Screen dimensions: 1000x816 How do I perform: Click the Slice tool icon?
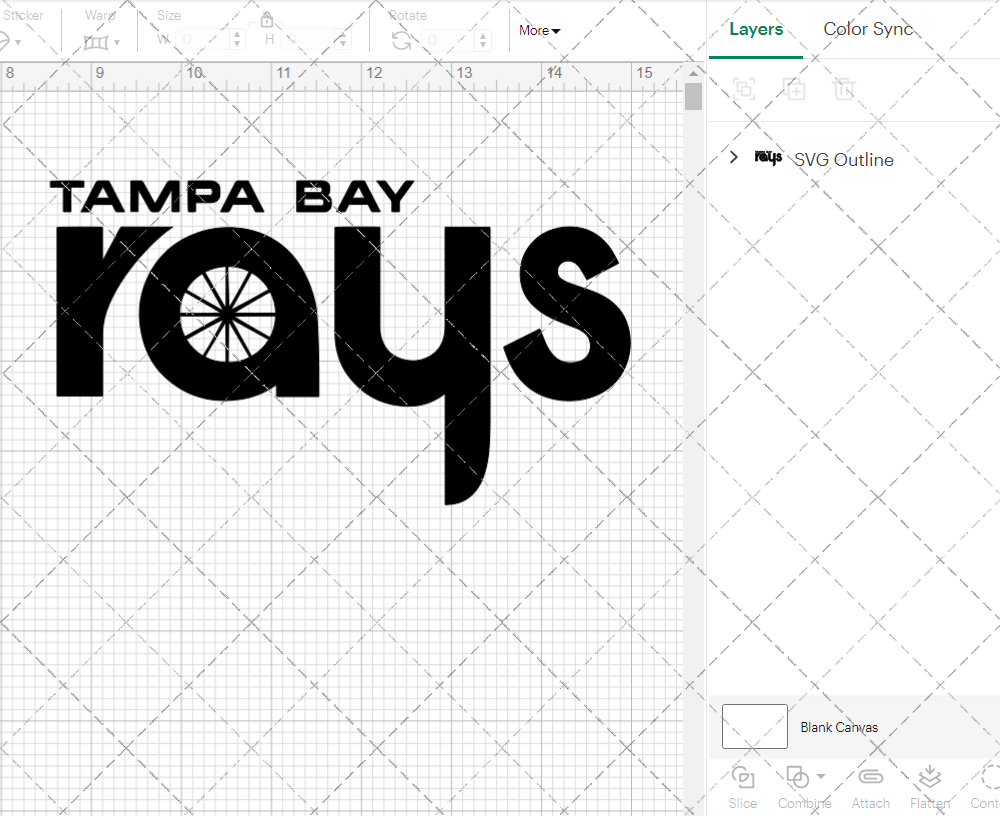point(742,778)
